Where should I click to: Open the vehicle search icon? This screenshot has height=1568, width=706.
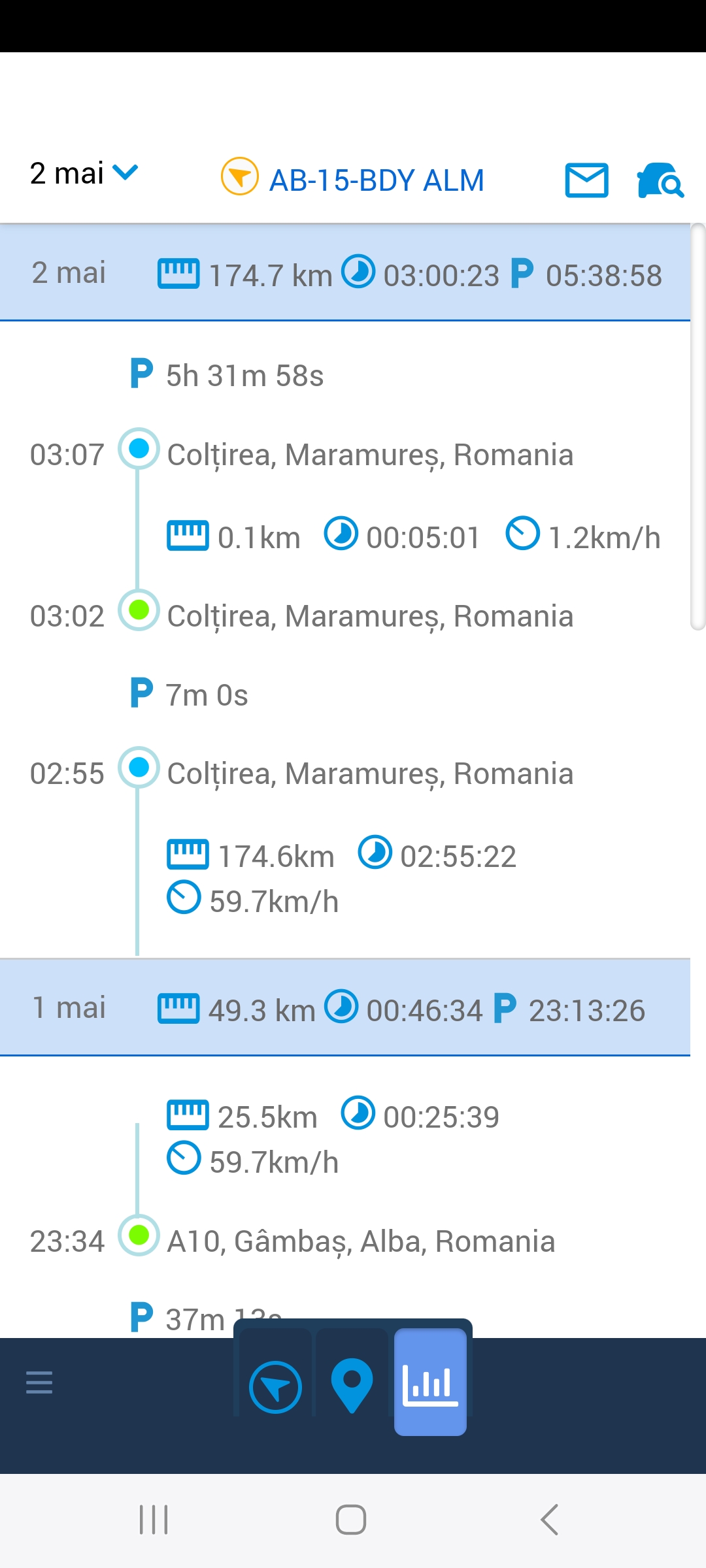point(660,180)
